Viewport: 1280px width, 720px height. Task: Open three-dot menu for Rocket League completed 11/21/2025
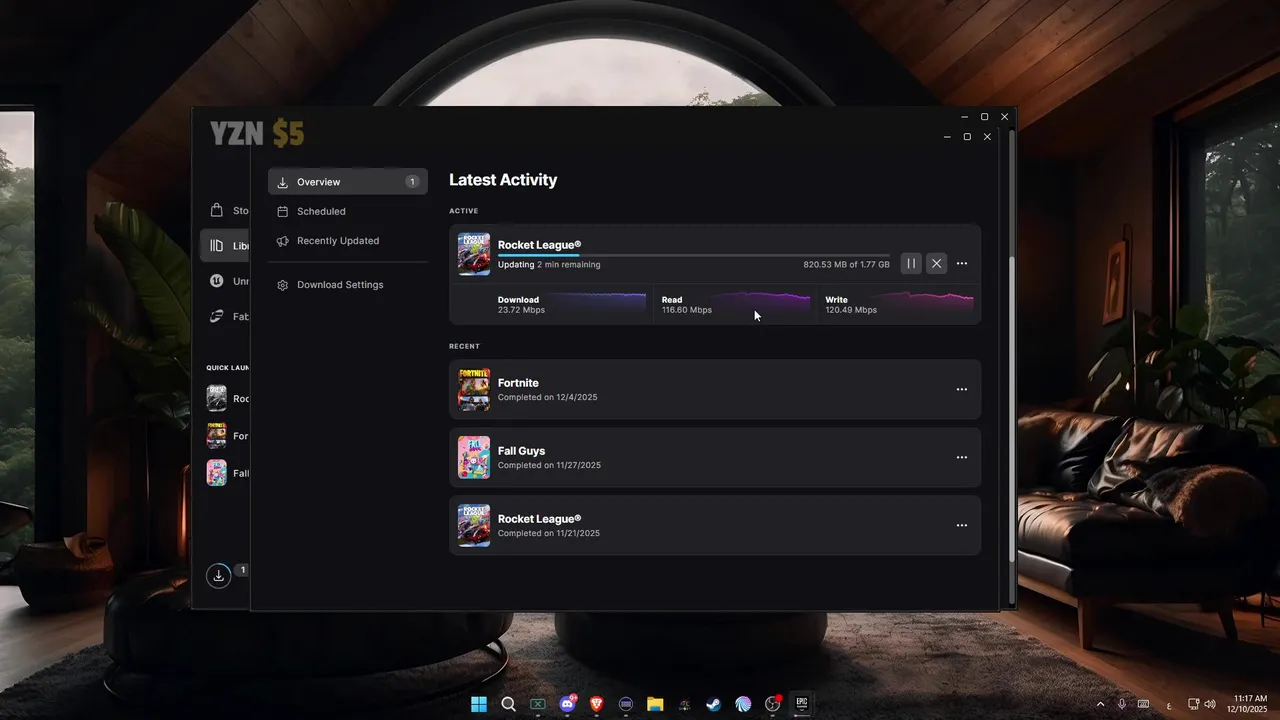coord(962,525)
